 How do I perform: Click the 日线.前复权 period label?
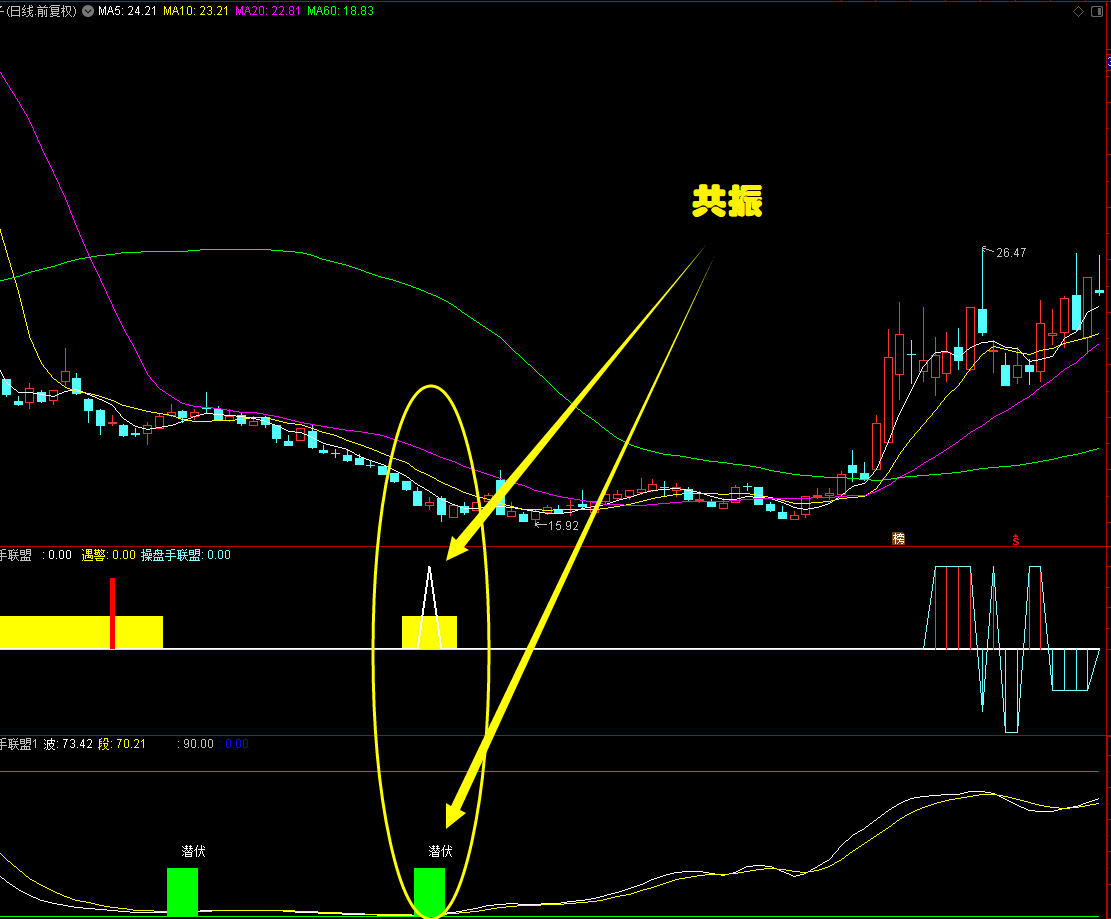(x=39, y=11)
